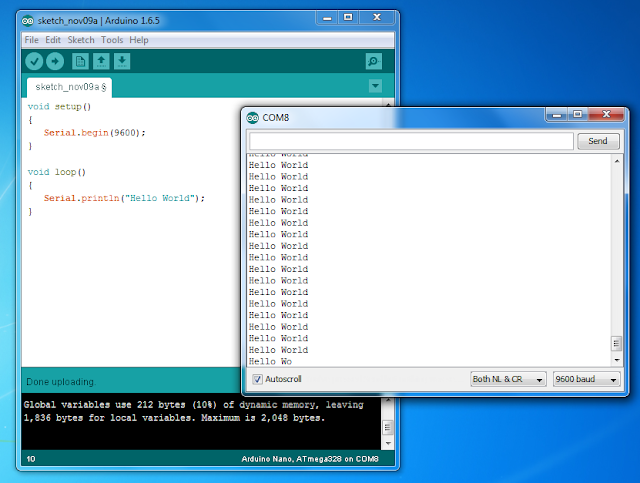Image resolution: width=640 pixels, height=483 pixels.
Task: Open the tab options dropdown arrow in Arduino
Action: (375, 86)
